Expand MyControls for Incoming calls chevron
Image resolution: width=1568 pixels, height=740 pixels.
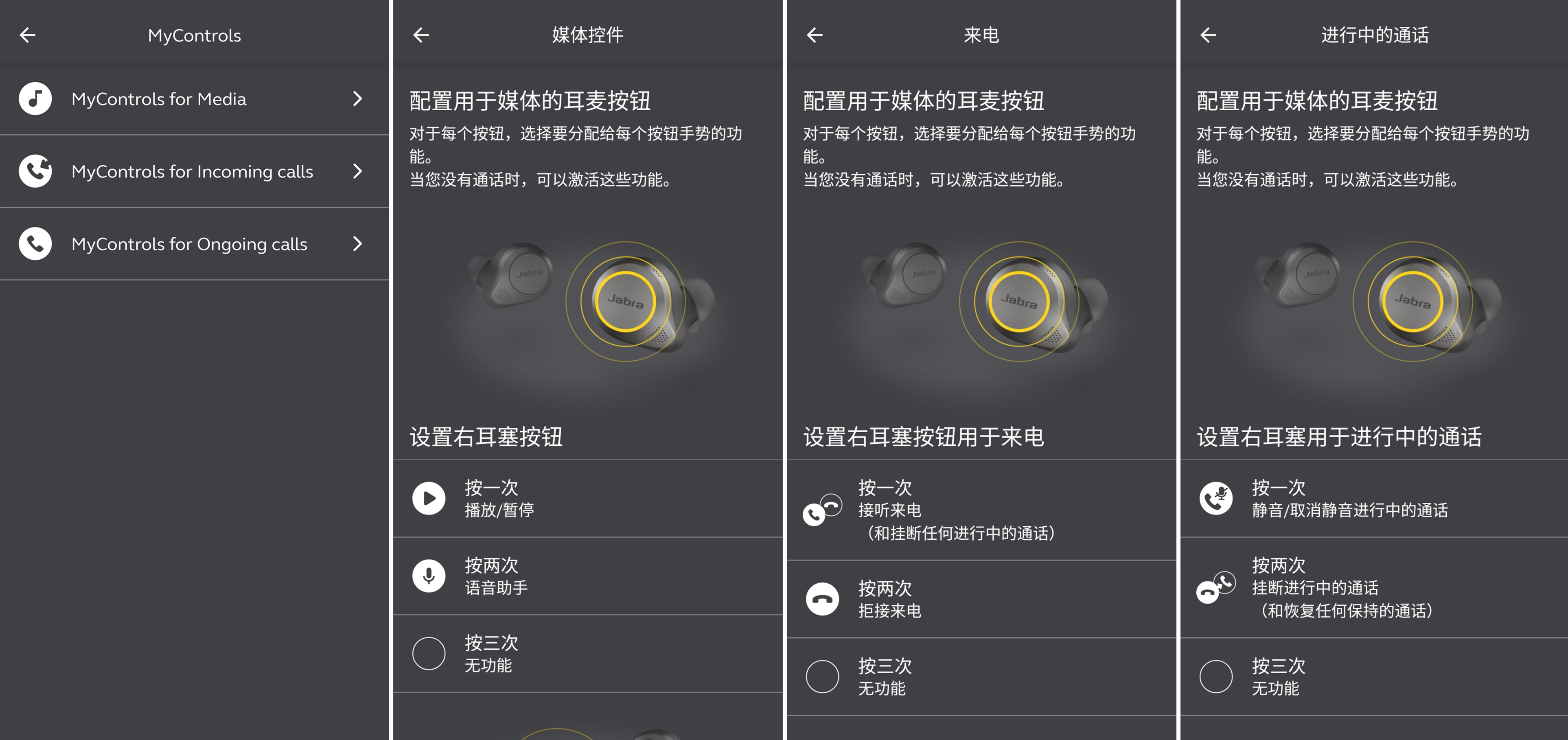(x=358, y=171)
